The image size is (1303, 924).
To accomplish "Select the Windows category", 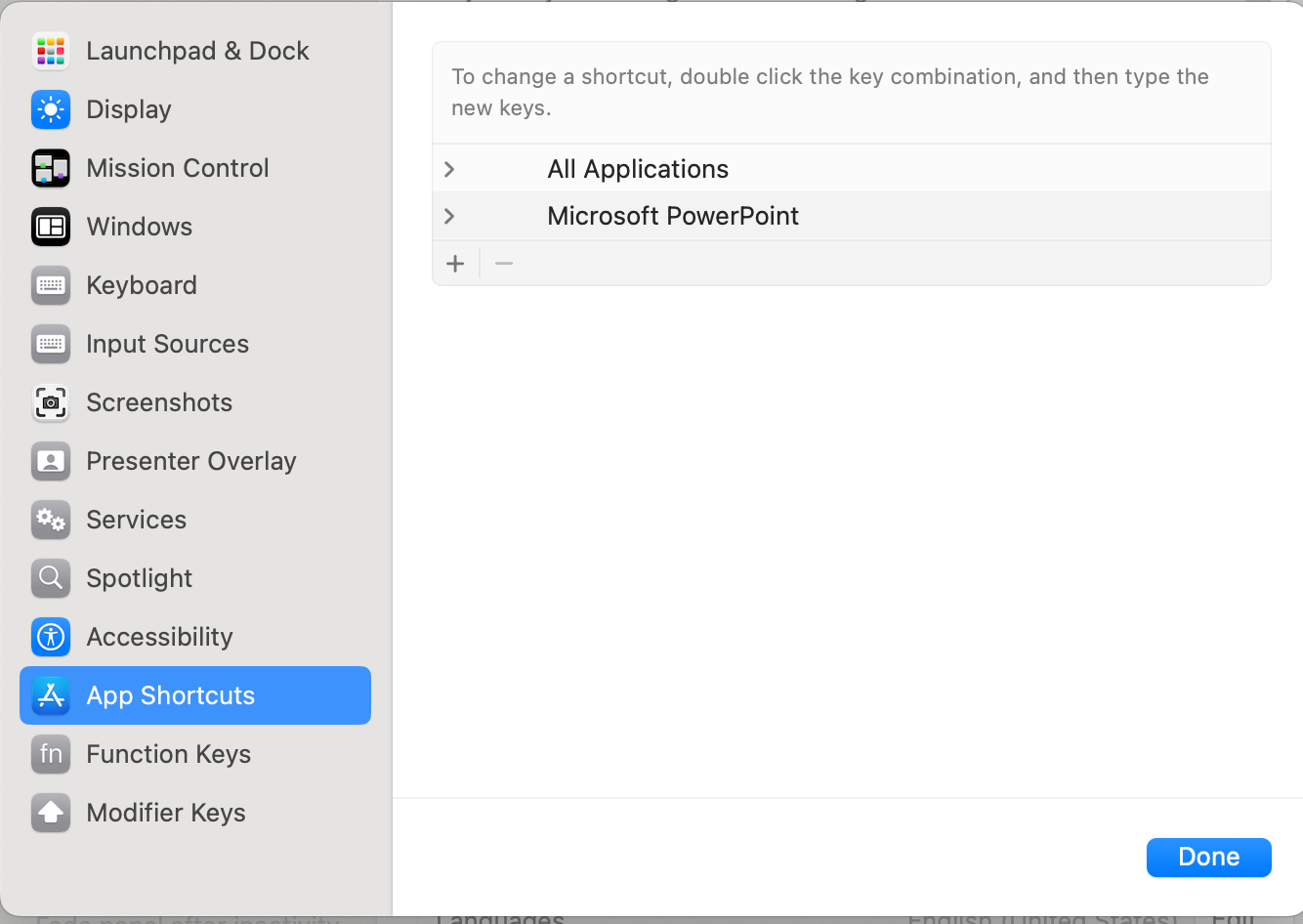I will click(195, 227).
